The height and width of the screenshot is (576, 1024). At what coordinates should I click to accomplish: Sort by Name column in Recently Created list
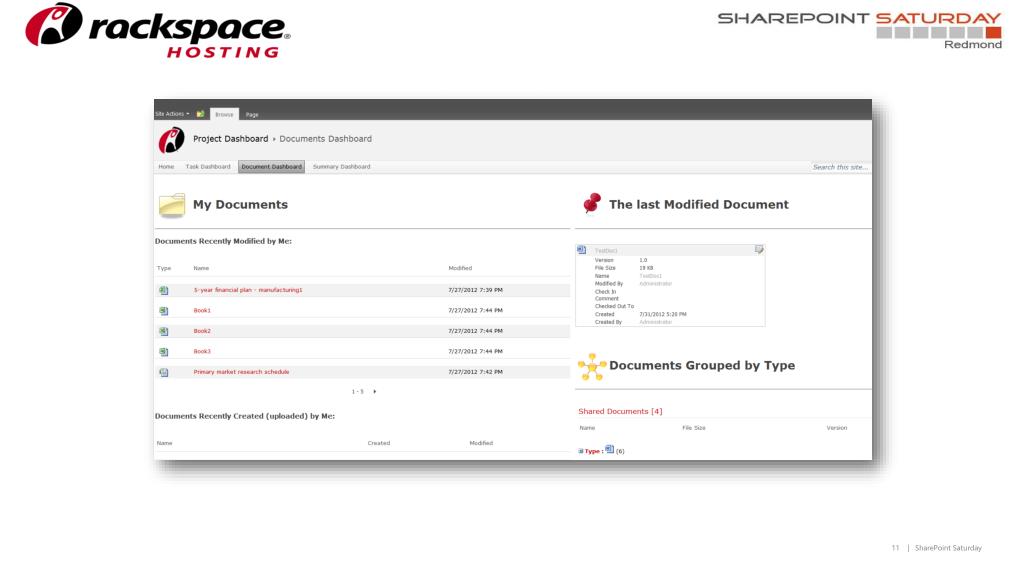(x=165, y=443)
